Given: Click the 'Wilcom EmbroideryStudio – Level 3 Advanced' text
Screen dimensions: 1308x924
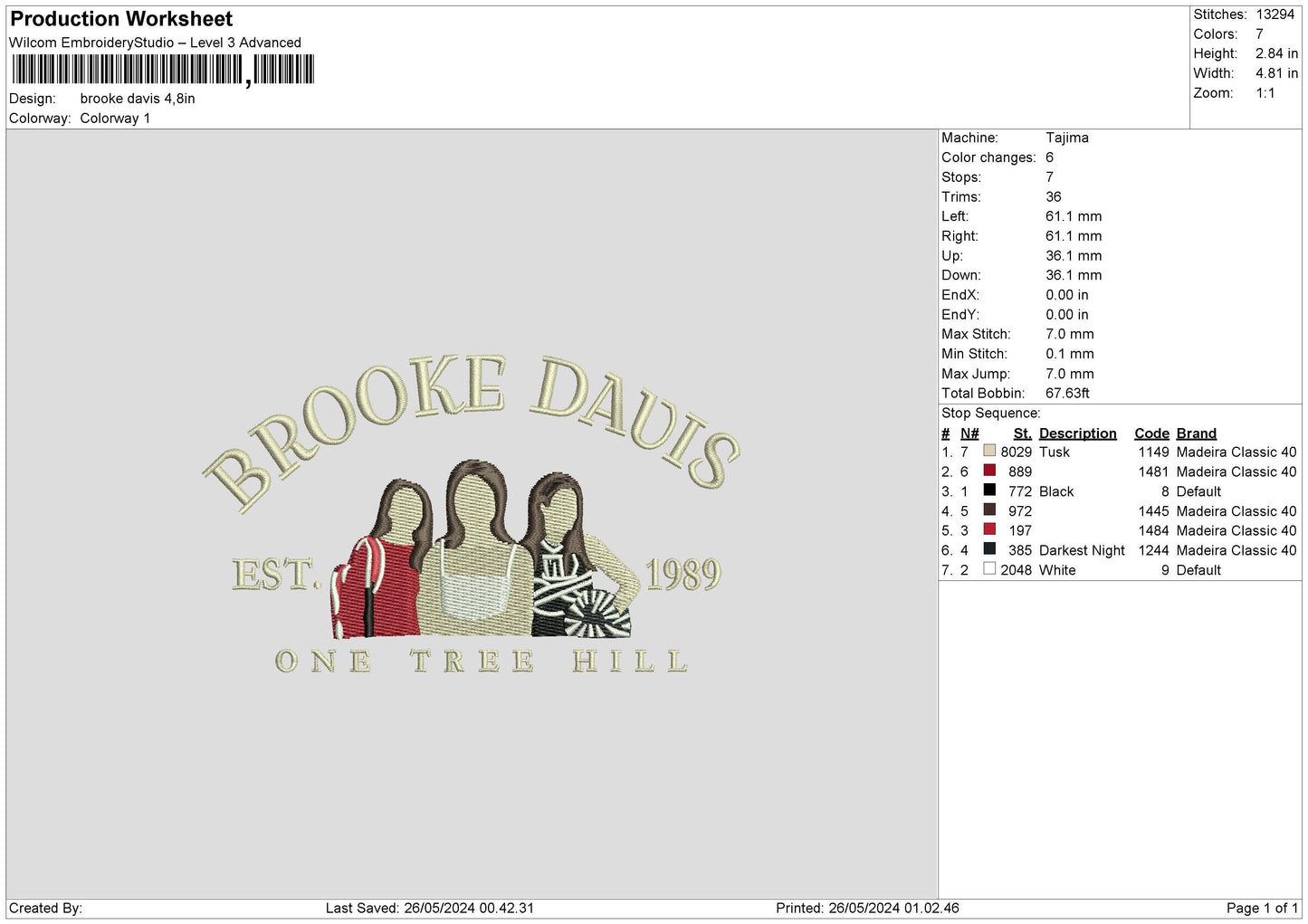Looking at the screenshot, I should coord(155,43).
